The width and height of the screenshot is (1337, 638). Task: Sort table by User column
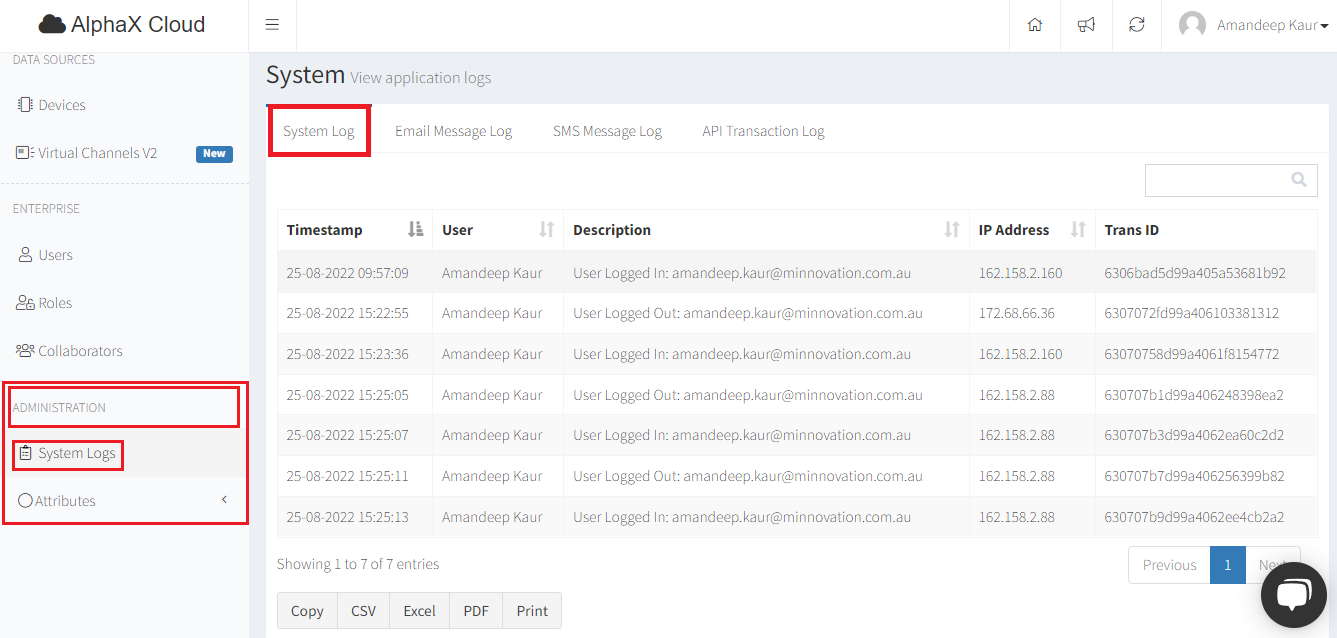546,230
